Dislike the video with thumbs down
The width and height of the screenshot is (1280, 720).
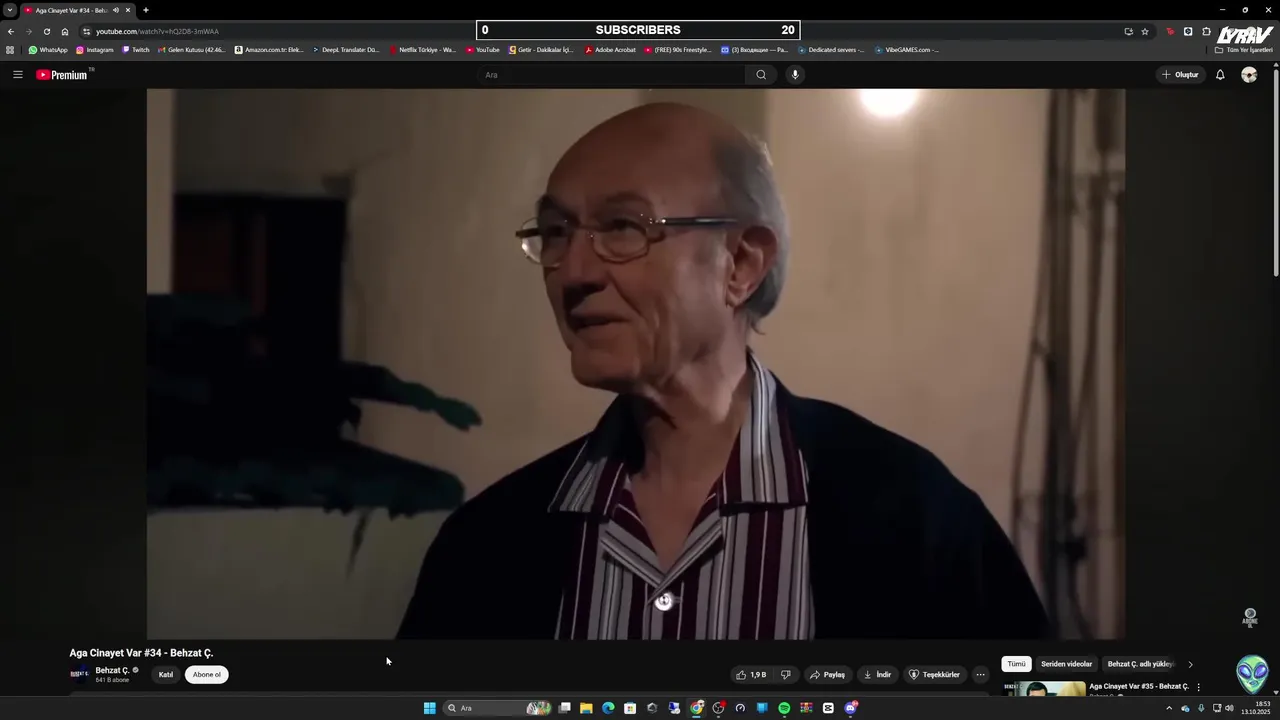[786, 675]
